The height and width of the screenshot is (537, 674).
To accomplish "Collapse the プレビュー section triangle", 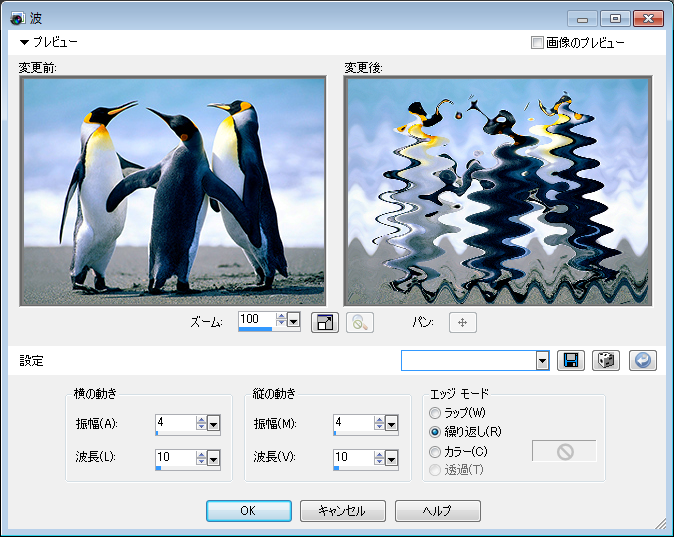I will [24, 43].
